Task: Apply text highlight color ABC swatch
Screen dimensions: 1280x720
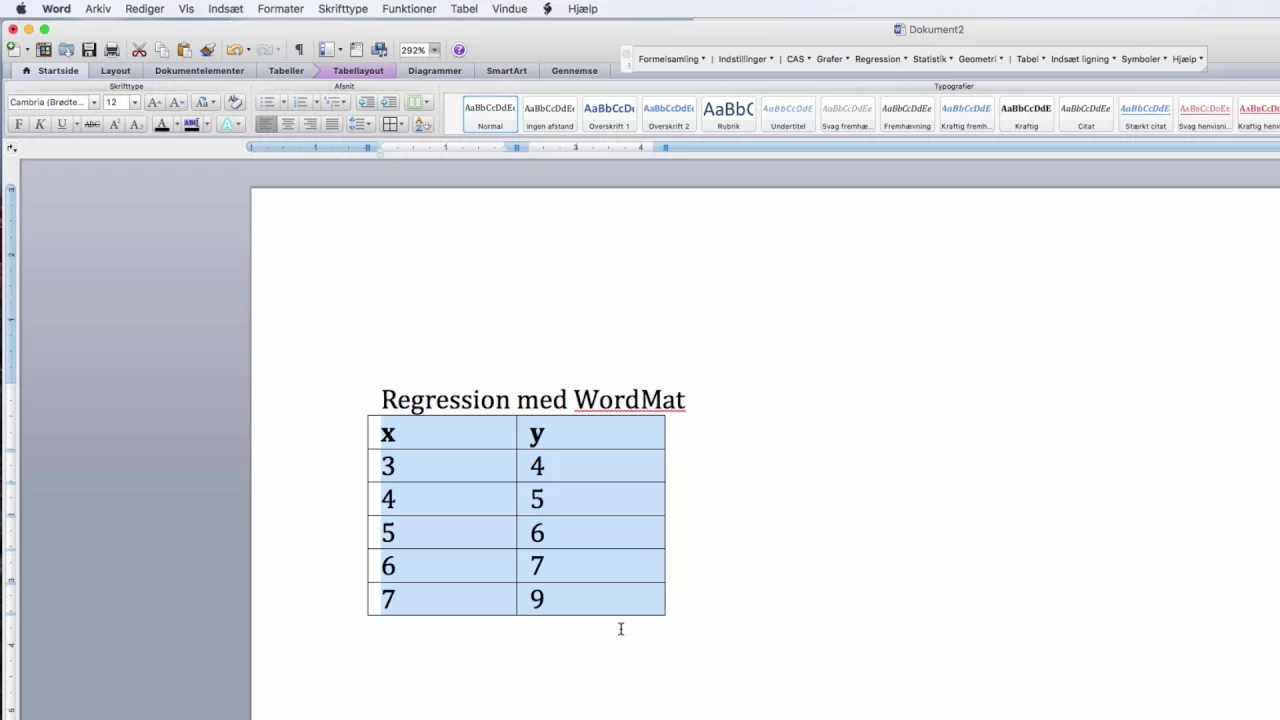Action: pos(191,125)
